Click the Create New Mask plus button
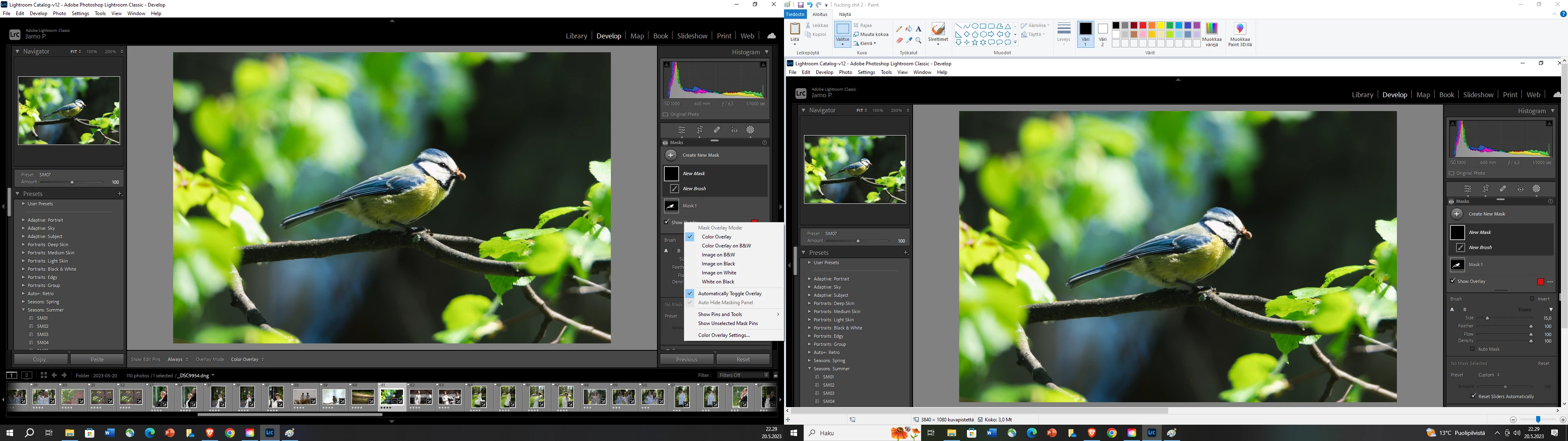 (x=671, y=155)
